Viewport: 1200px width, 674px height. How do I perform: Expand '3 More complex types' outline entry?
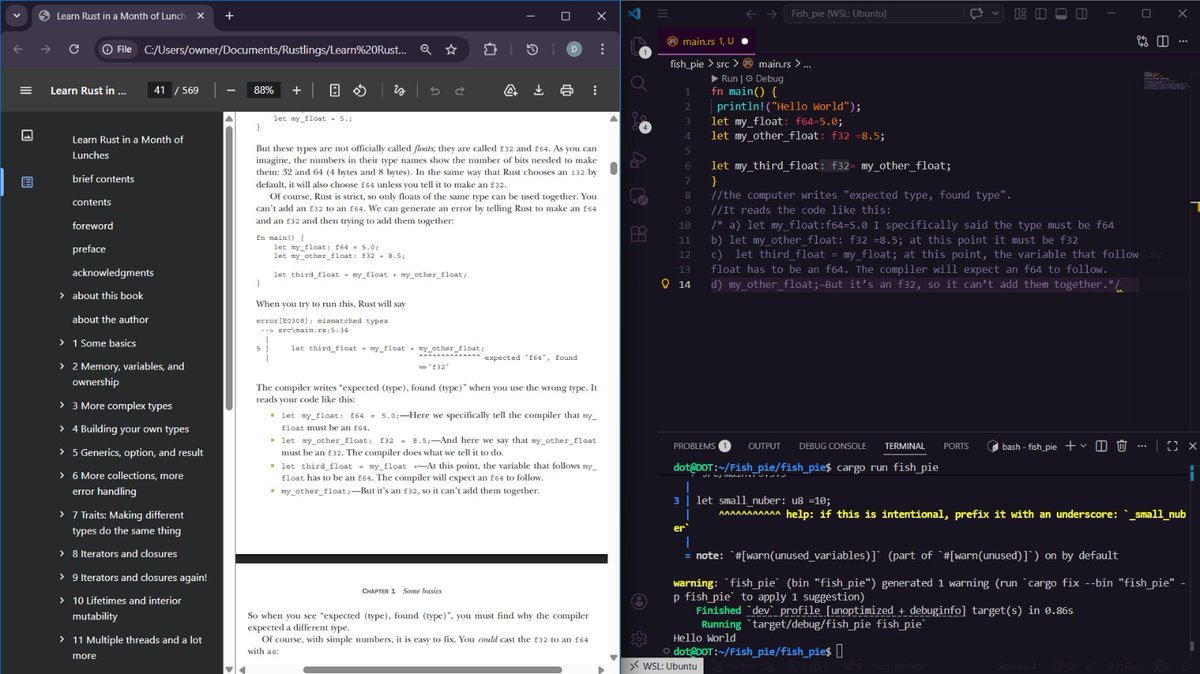pos(62,406)
